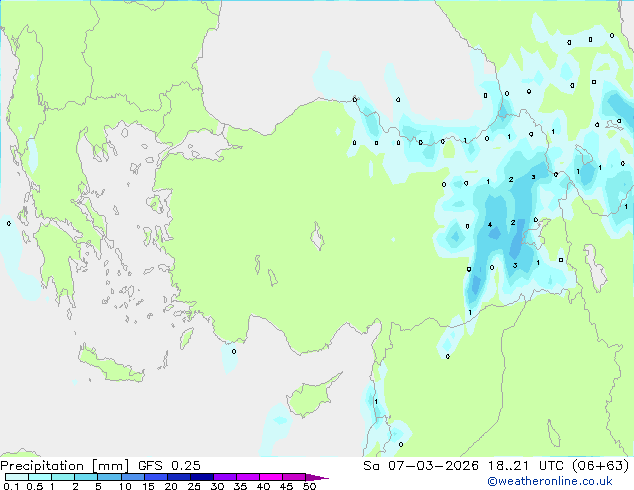
Task: Click the legend scale label '50'
Action: 309,486
